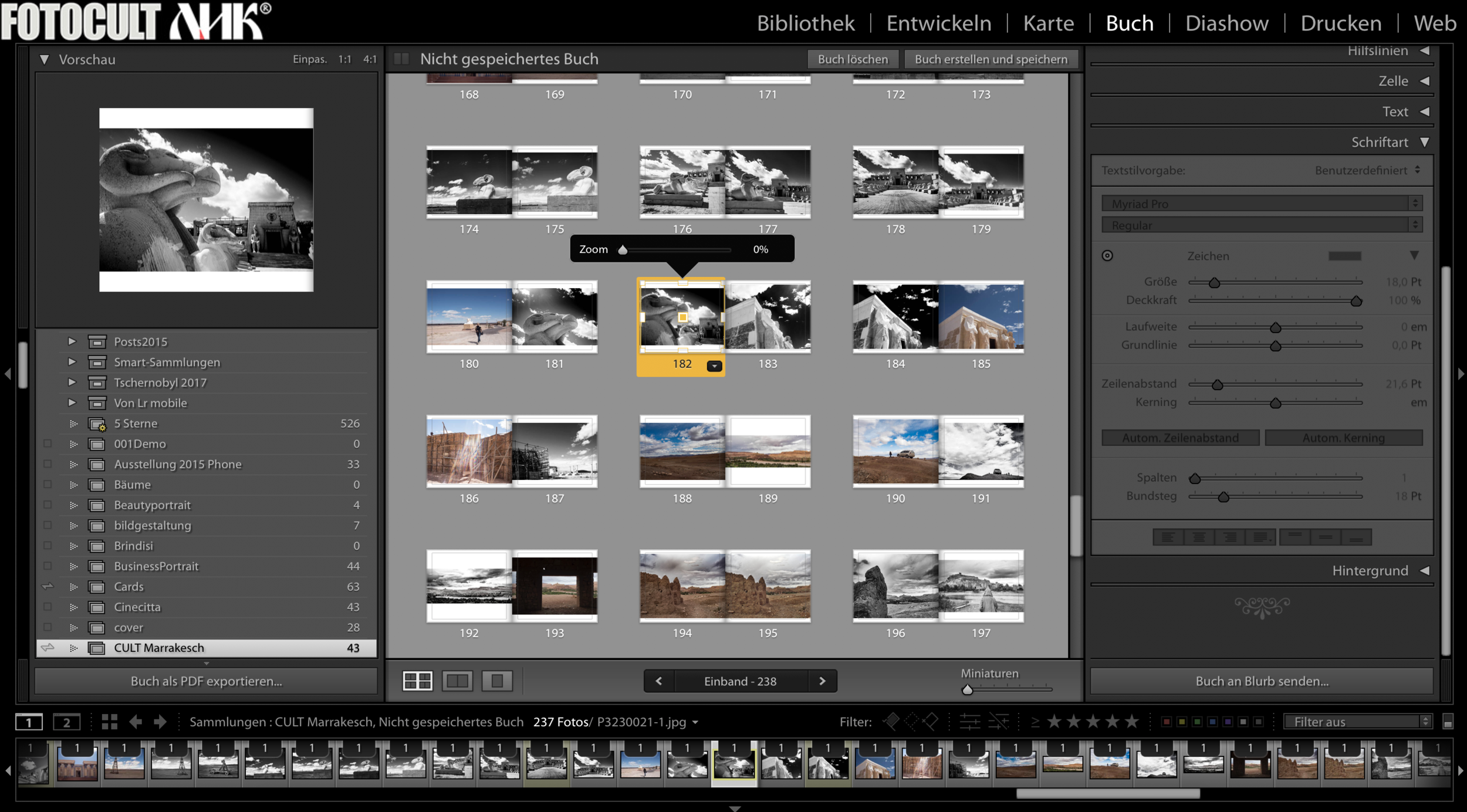Image resolution: width=1467 pixels, height=812 pixels.
Task: Switch to Karte module
Action: coord(1049,23)
